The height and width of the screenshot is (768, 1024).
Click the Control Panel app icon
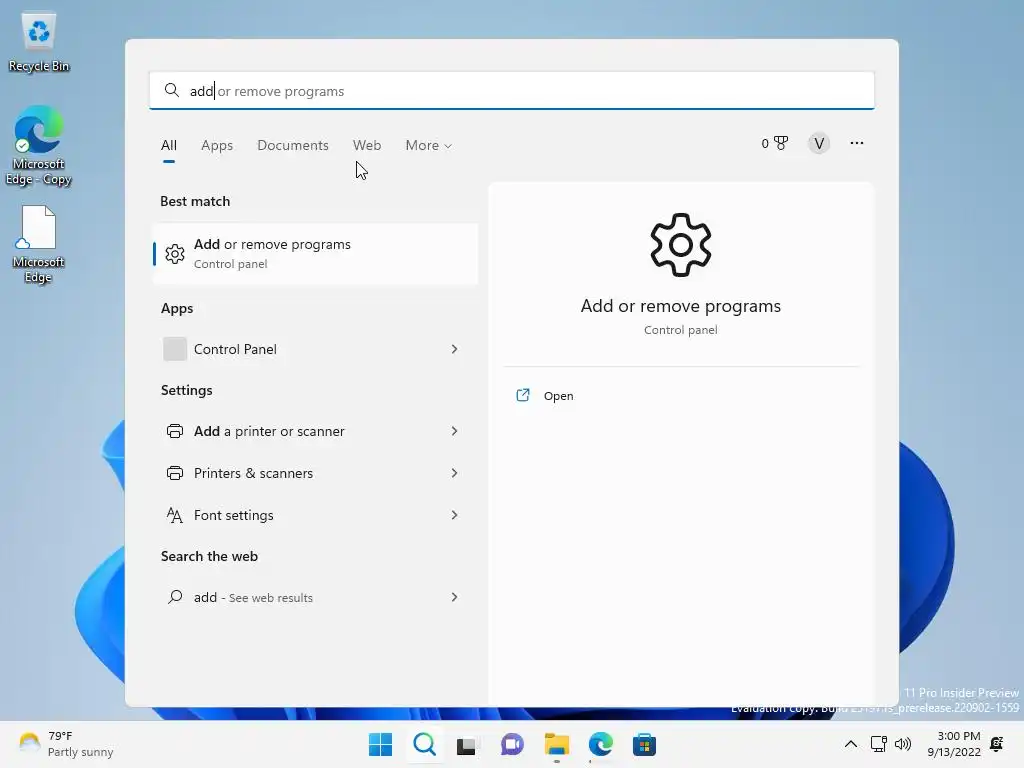point(174,349)
